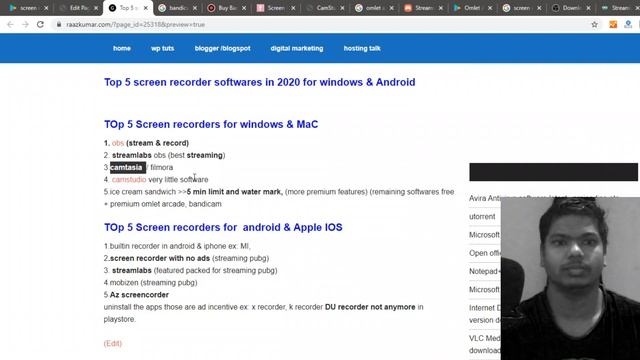Click the heading 'TOp 5 Screen recorders for windows & MaC'
The width and height of the screenshot is (640, 360).
point(211,124)
